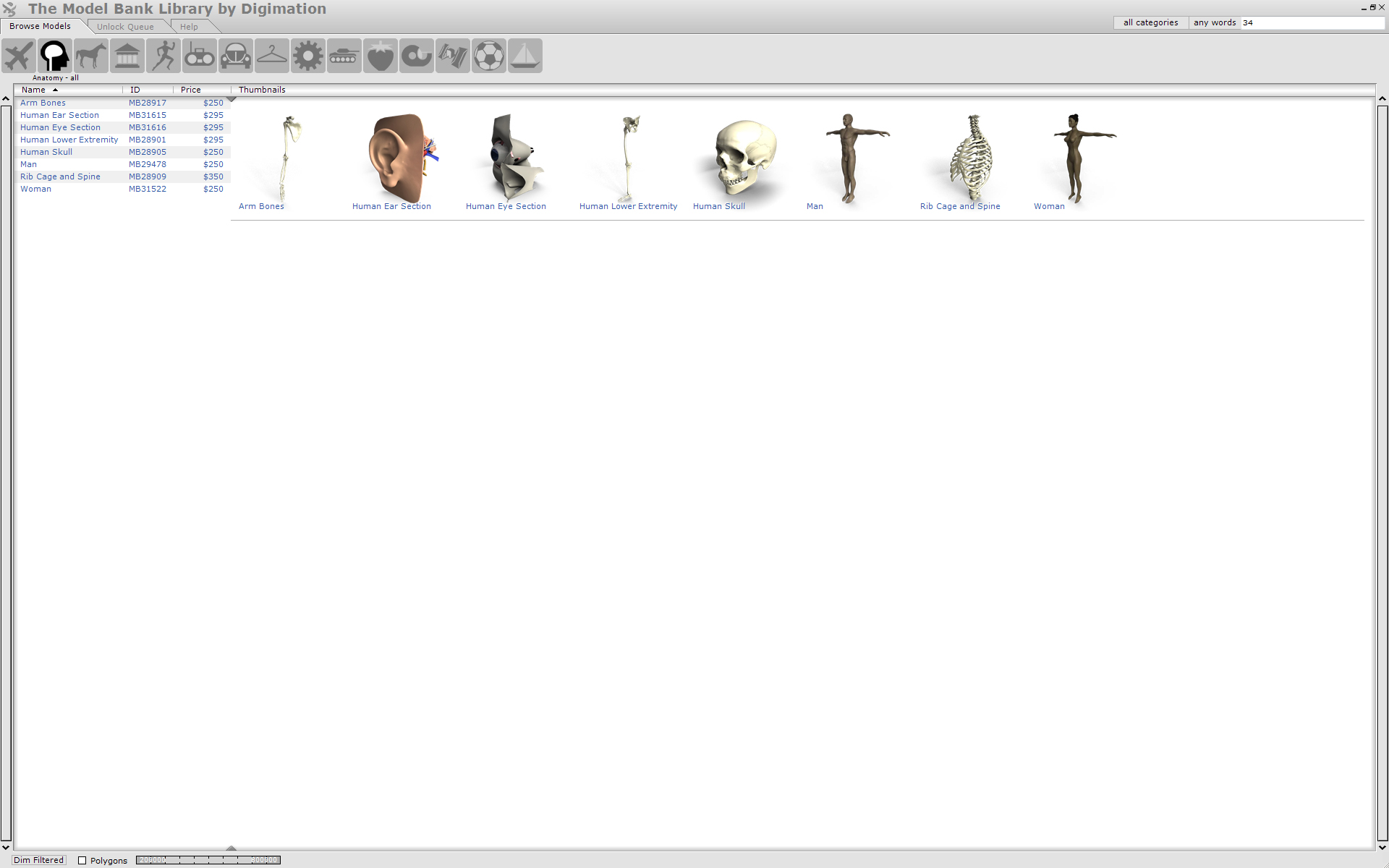Screen dimensions: 1389x868
Task: Select the columned building architecture icon
Action: (x=127, y=56)
